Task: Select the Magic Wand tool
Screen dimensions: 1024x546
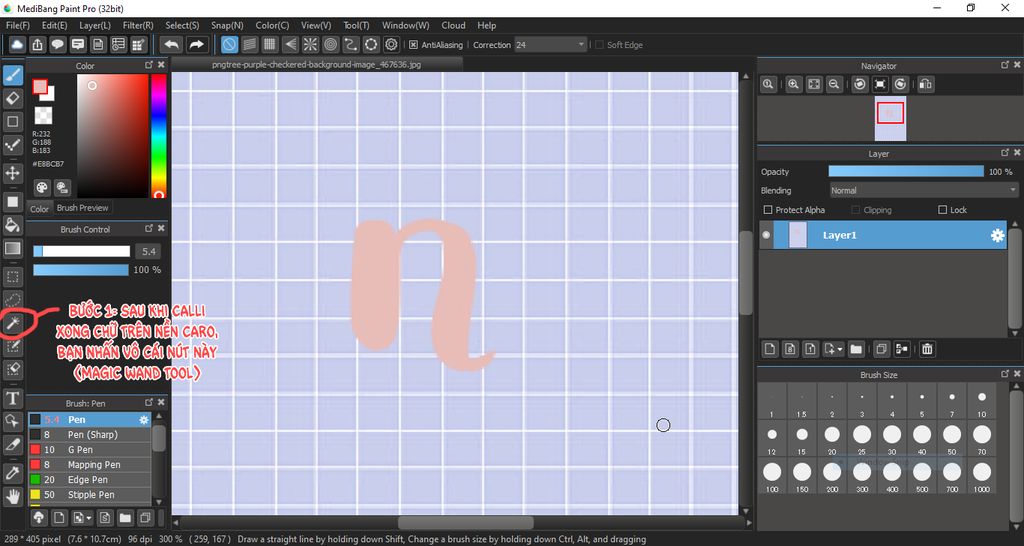Action: pyautogui.click(x=12, y=323)
